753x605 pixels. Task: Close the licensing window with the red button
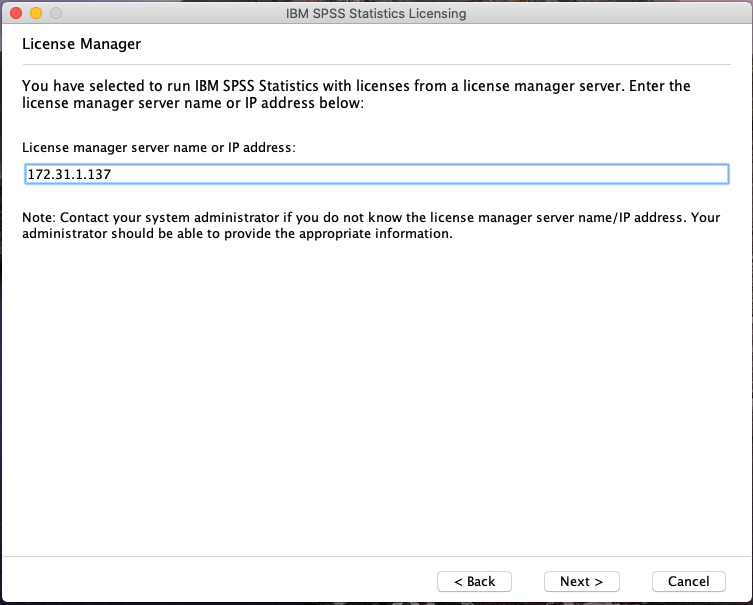16,14
